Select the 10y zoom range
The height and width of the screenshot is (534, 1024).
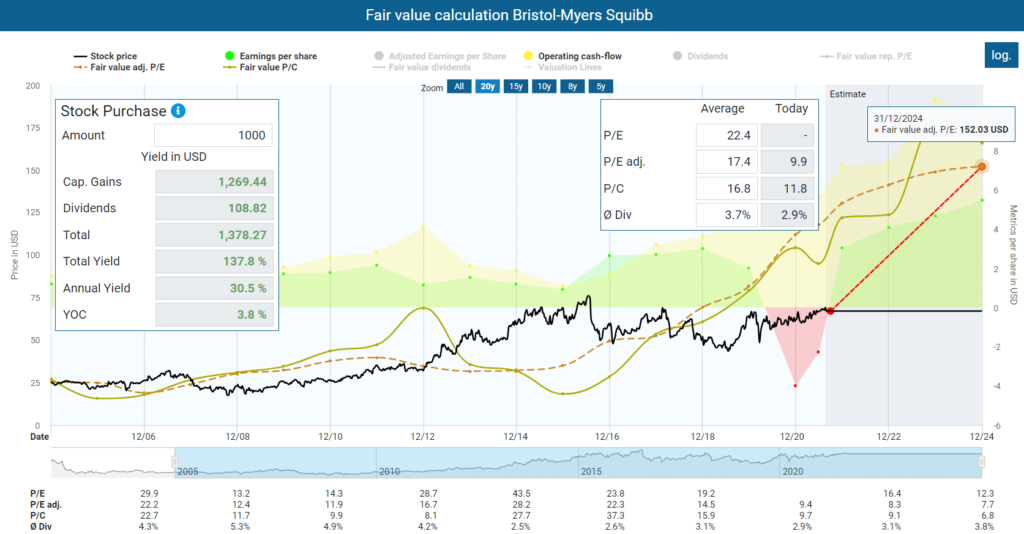(x=544, y=86)
